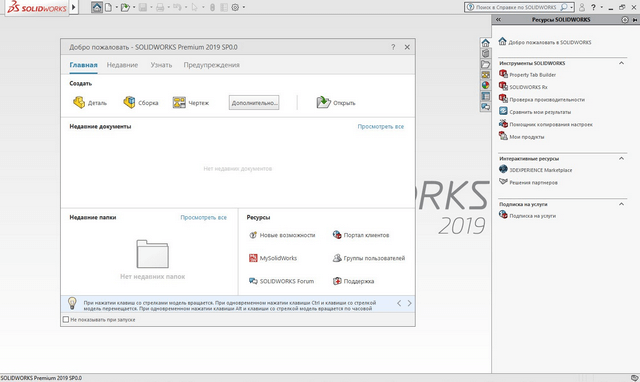Image resolution: width=640 pixels, height=382 pixels.
Task: Click Просмотреть все for recent folders
Action: coord(204,218)
